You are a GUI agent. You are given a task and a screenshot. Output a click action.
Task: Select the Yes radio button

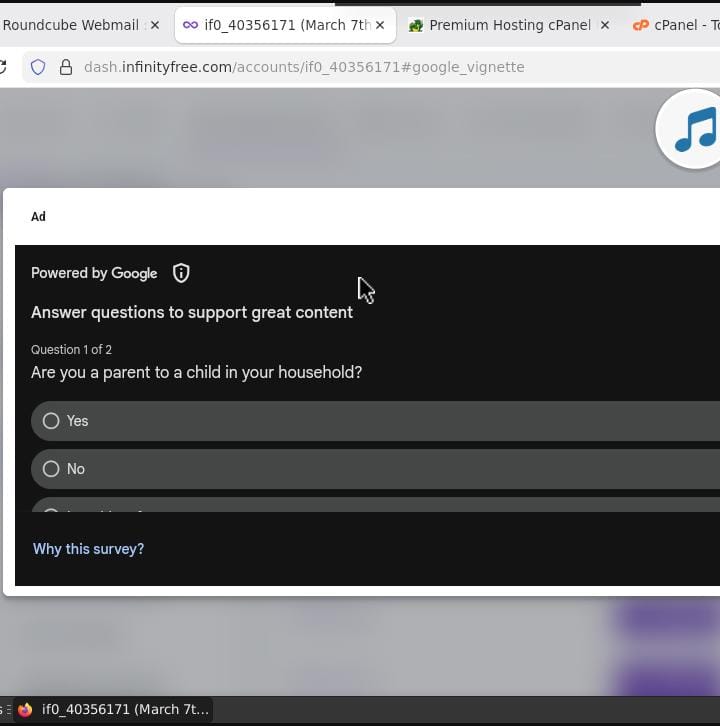[51, 421]
